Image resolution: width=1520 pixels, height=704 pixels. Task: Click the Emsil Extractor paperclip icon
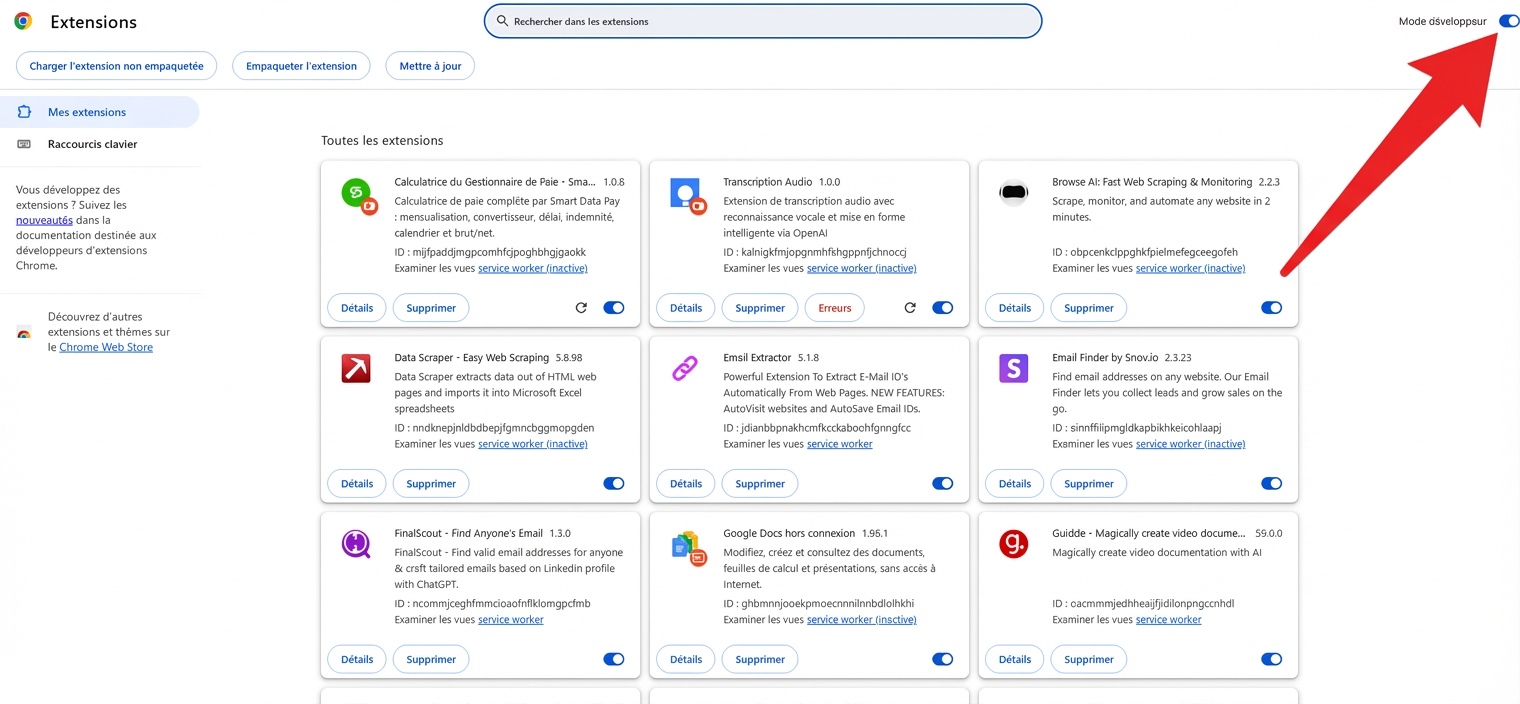tap(685, 368)
